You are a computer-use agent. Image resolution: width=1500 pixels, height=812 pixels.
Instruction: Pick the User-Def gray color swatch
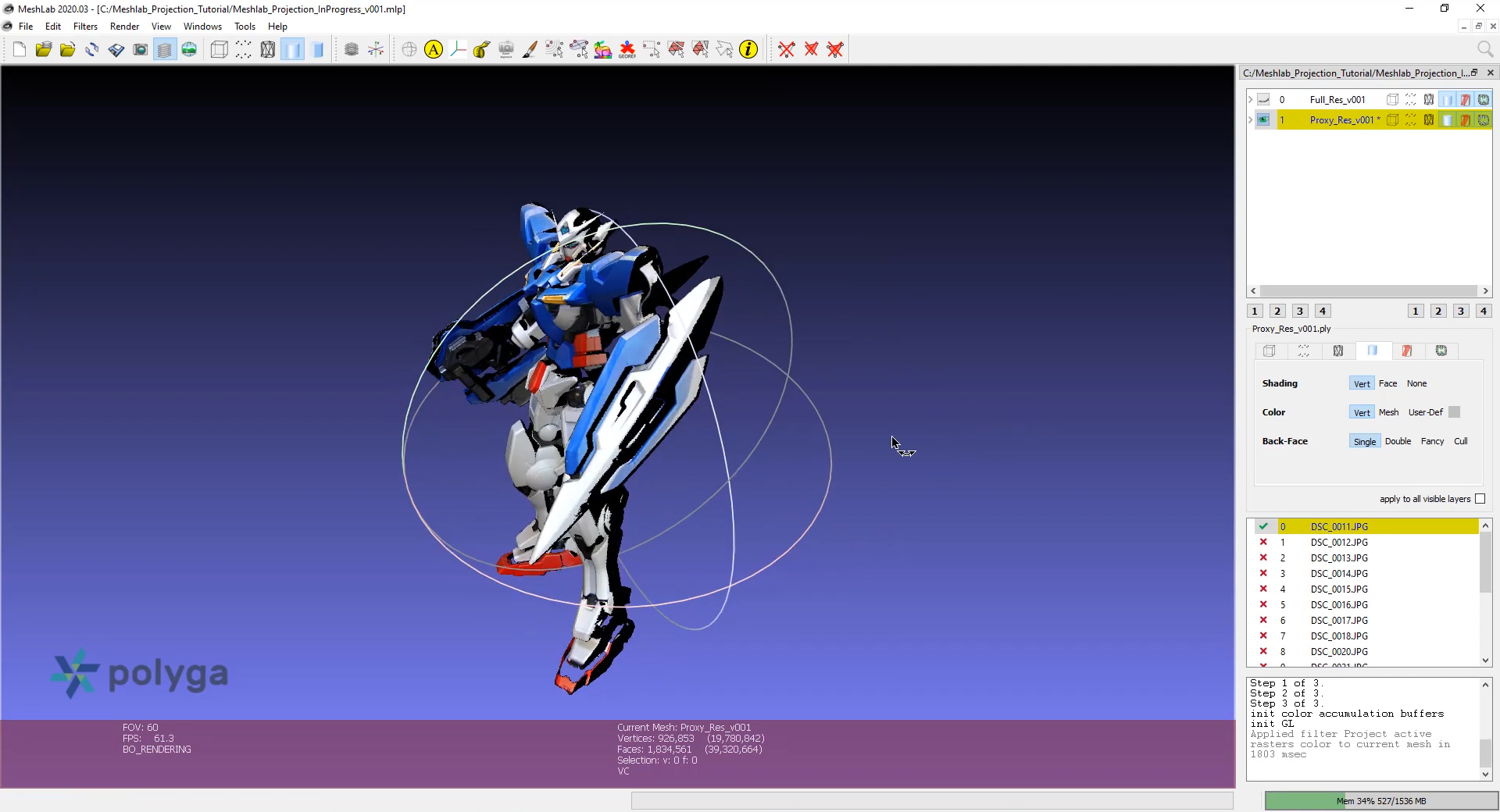tap(1454, 412)
